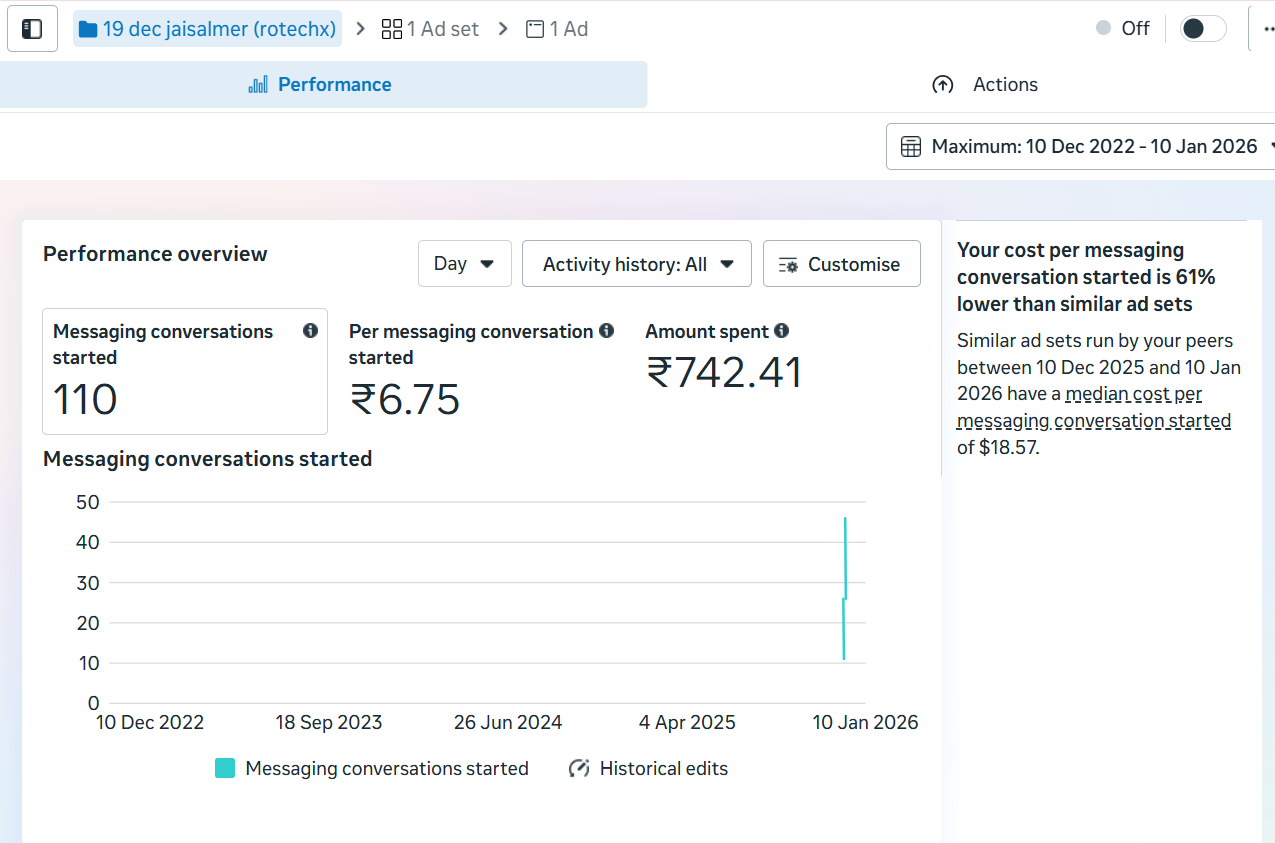Click the 4 Apr 2025 axis label
The height and width of the screenshot is (843, 1275).
[687, 722]
